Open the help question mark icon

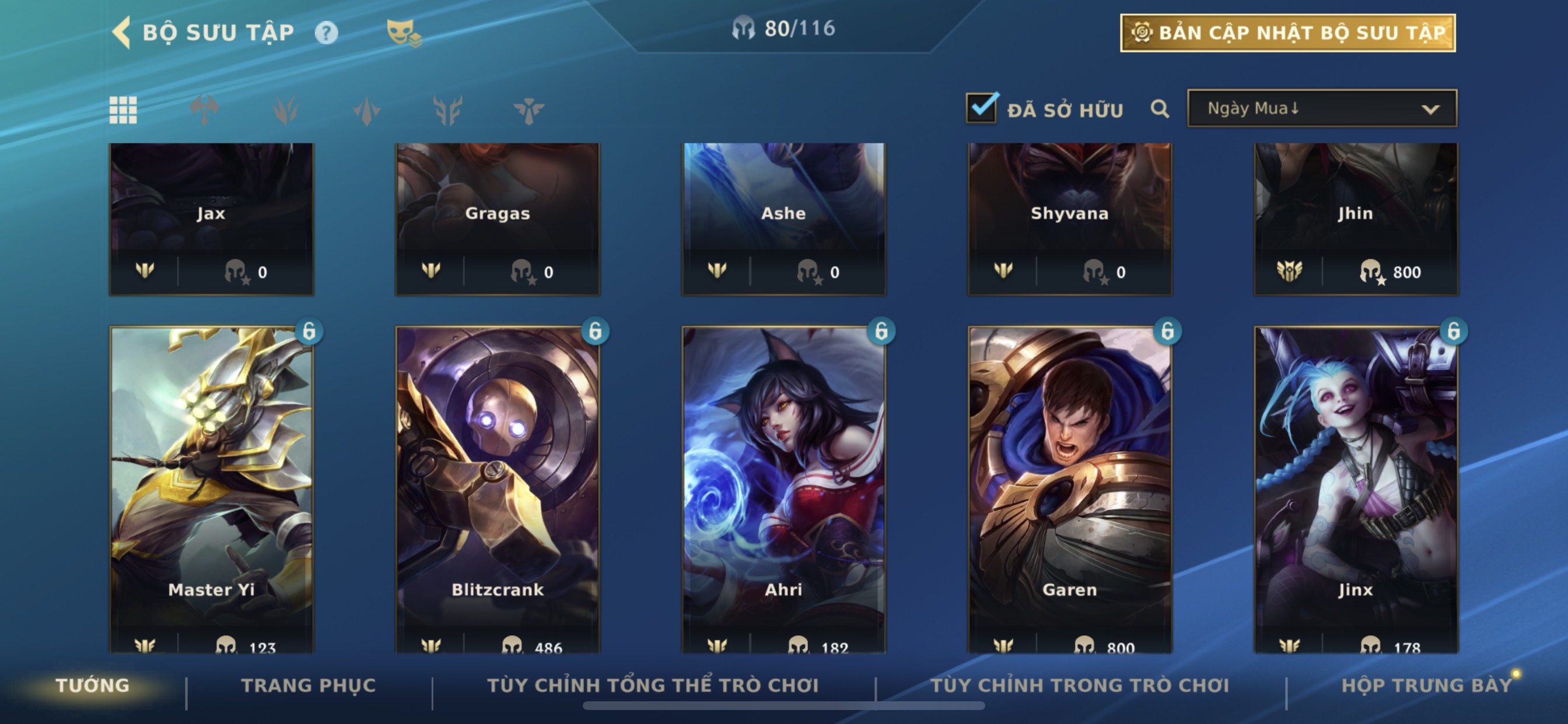pyautogui.click(x=326, y=32)
